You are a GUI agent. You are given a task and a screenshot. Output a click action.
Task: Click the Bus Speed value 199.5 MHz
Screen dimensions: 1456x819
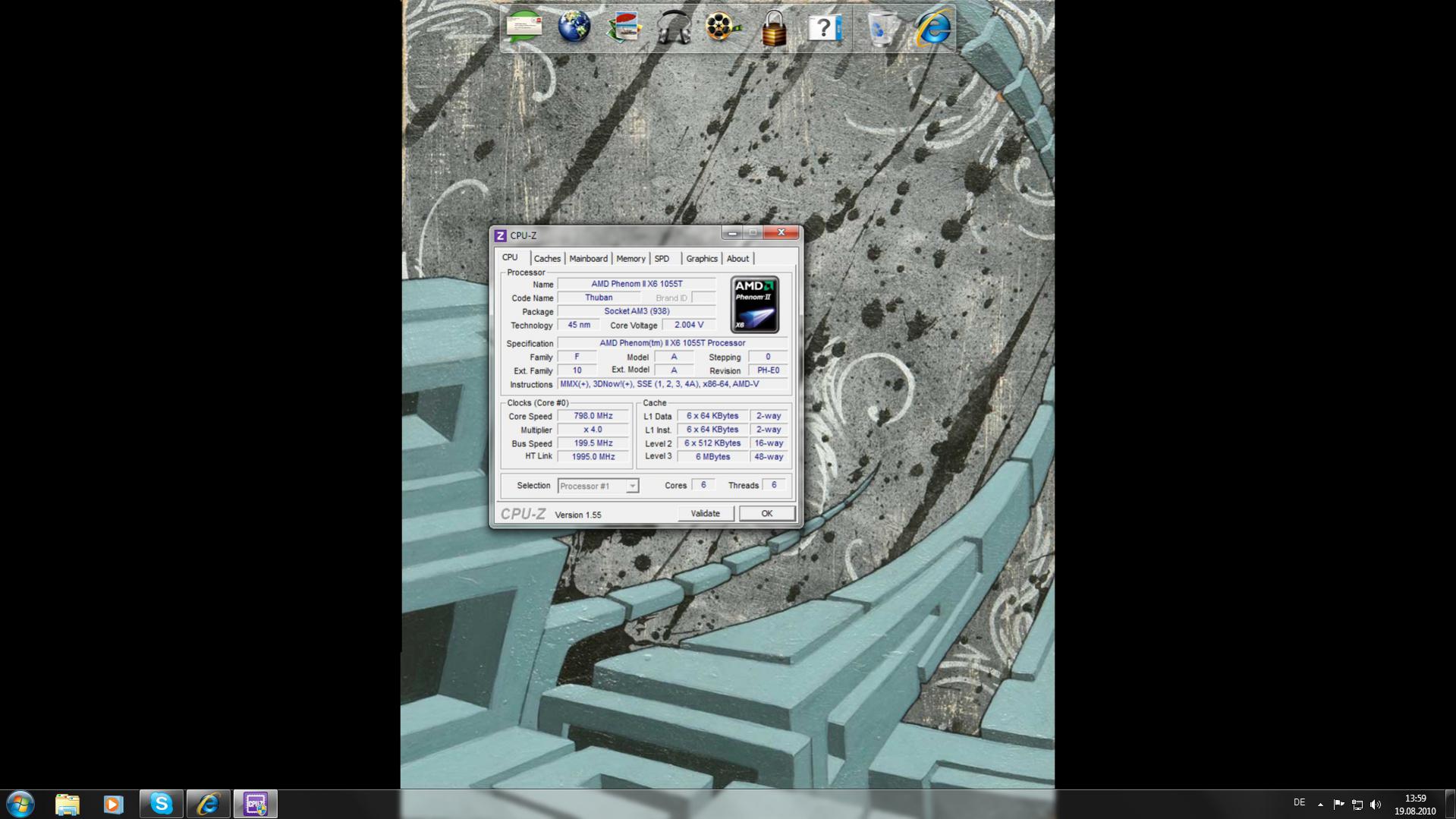pos(593,443)
